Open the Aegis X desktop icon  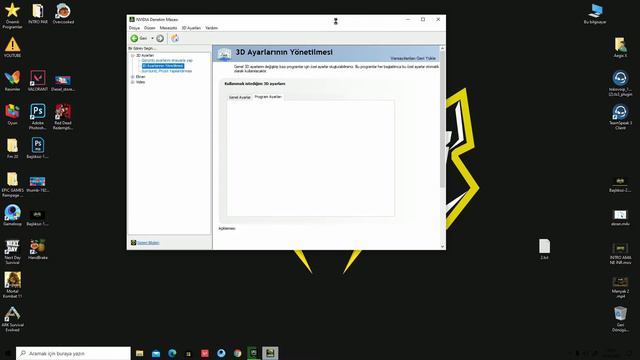620,47
